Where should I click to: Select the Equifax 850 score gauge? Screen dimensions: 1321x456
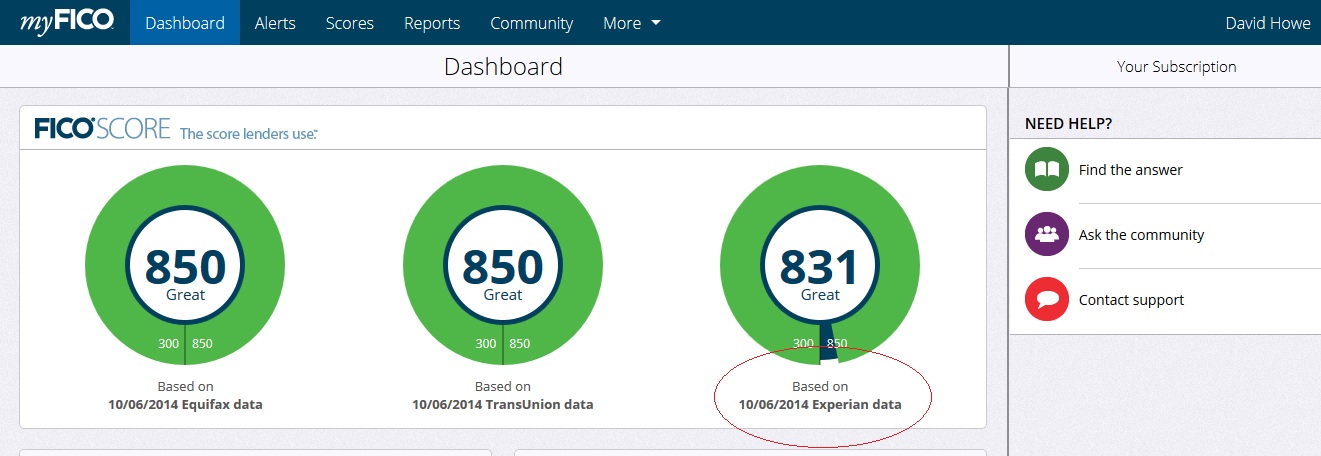coord(185,265)
